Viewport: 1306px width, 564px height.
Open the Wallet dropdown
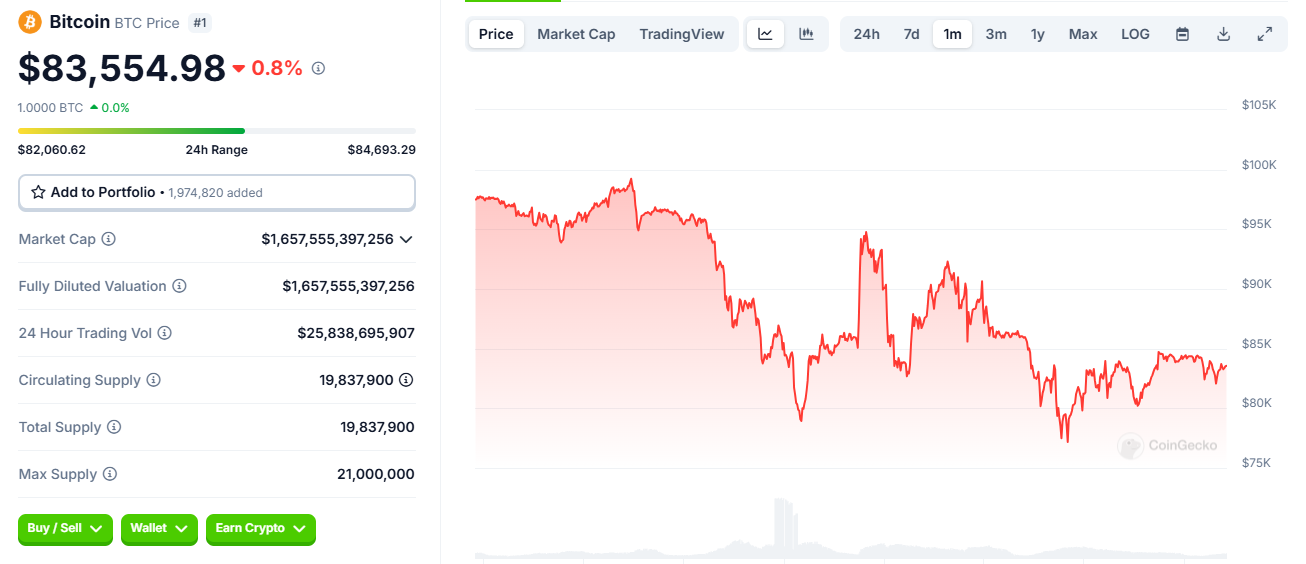coord(158,529)
